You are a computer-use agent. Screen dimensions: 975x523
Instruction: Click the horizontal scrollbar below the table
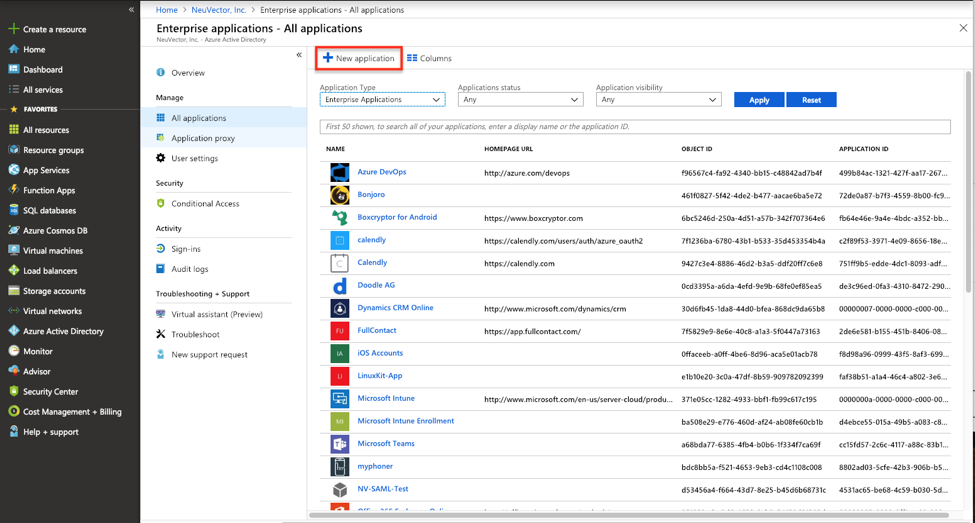pyautogui.click(x=628, y=515)
